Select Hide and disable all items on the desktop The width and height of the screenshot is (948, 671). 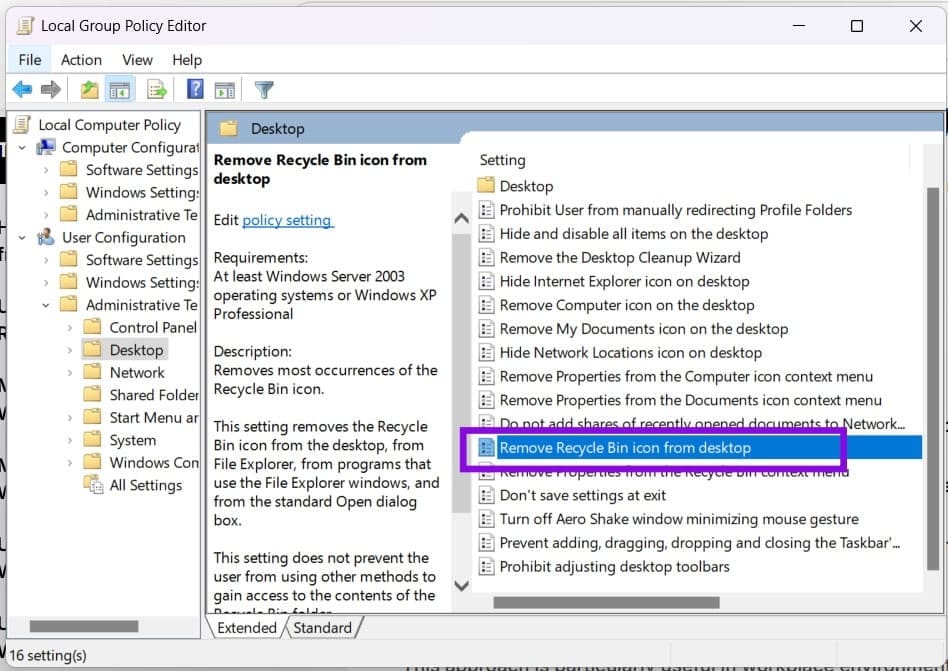click(634, 234)
